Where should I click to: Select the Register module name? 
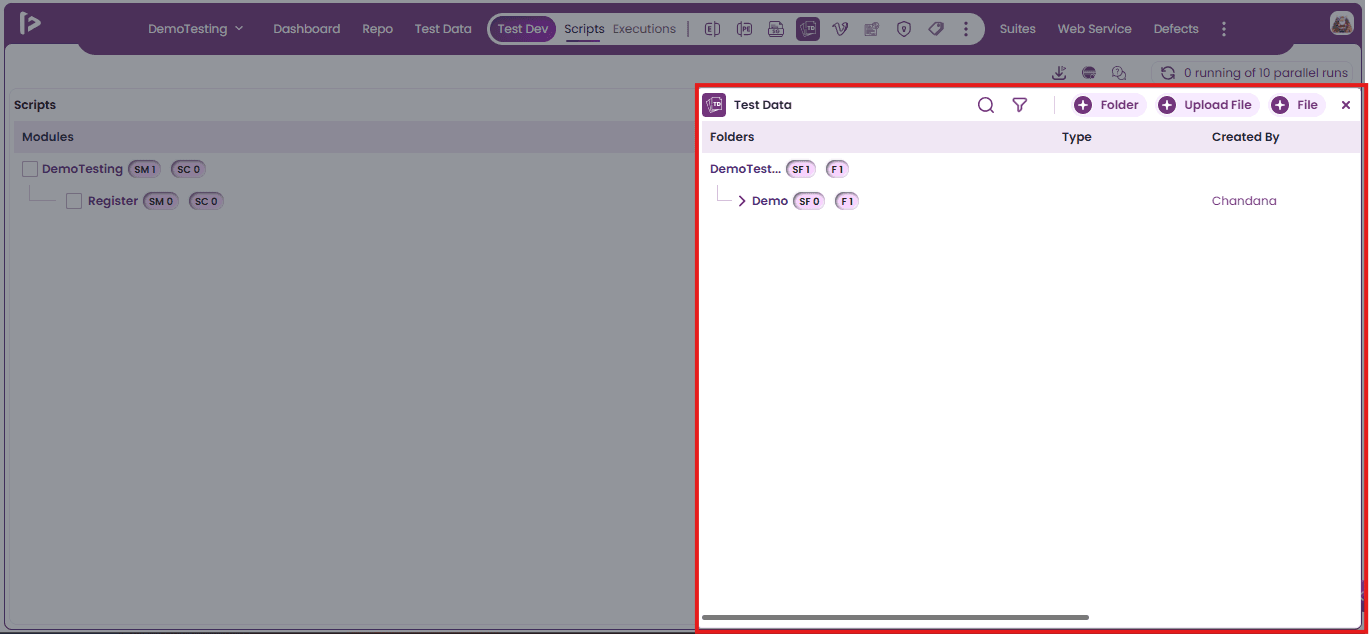(x=113, y=201)
